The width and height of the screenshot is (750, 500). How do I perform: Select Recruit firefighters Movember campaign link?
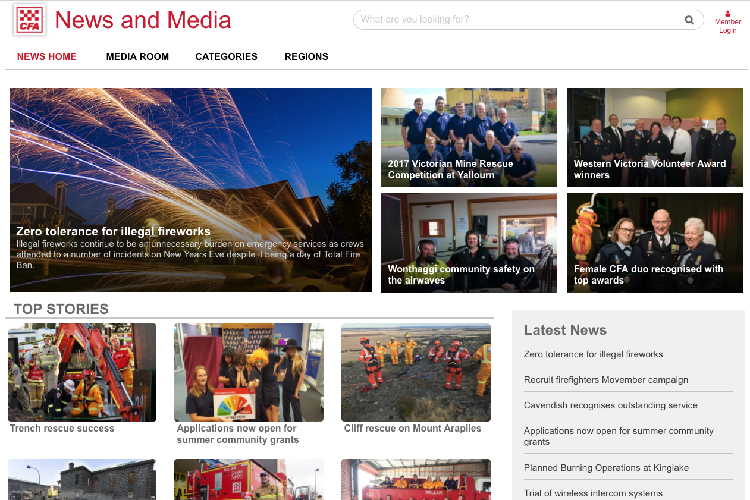606,380
